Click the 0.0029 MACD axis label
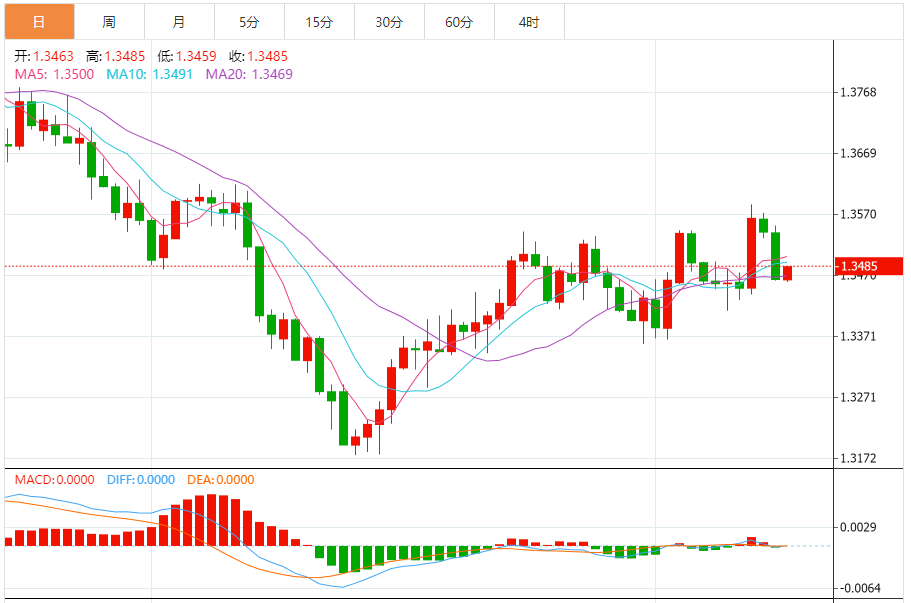The width and height of the screenshot is (911, 603). pyautogui.click(x=859, y=527)
